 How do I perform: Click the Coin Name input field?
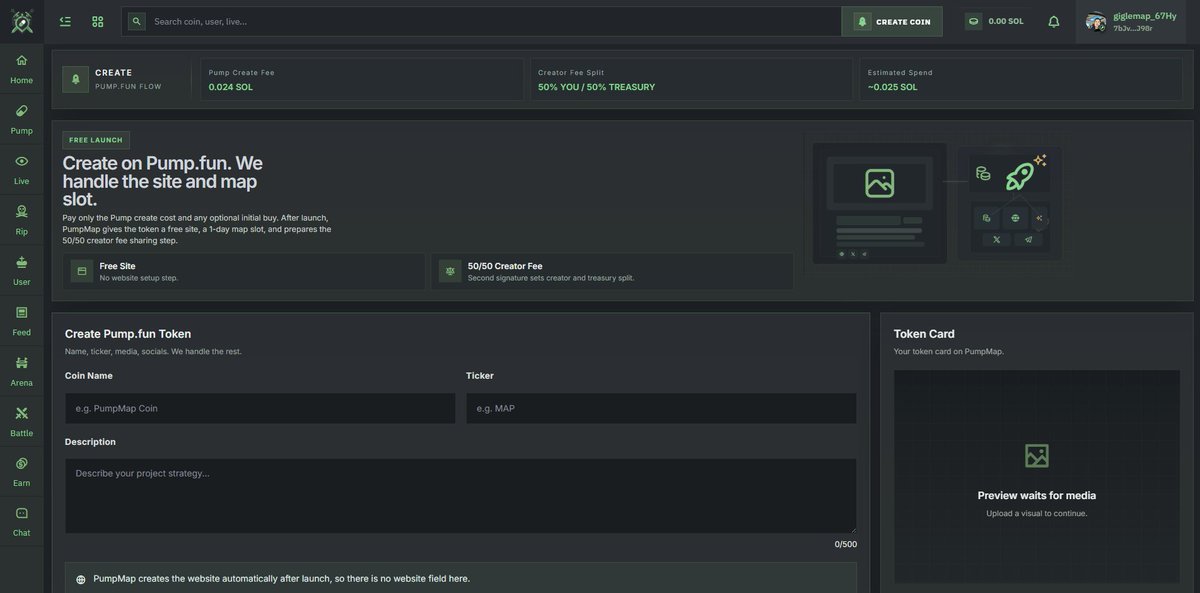click(260, 408)
